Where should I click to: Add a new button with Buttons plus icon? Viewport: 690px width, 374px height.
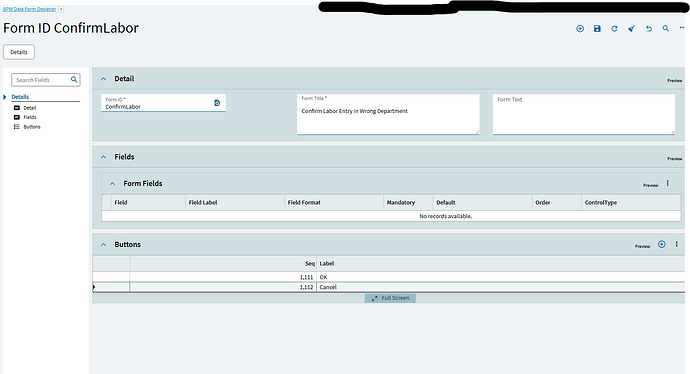coord(661,244)
